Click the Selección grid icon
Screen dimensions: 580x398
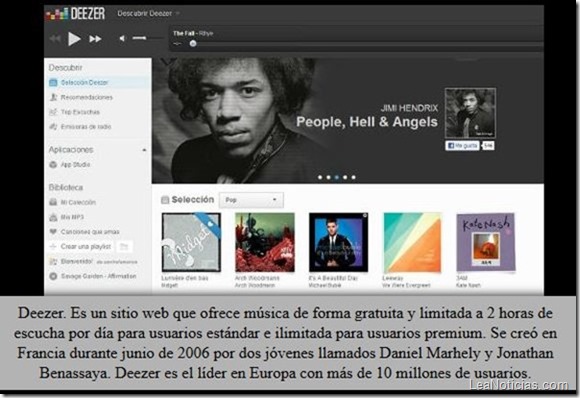tap(165, 200)
